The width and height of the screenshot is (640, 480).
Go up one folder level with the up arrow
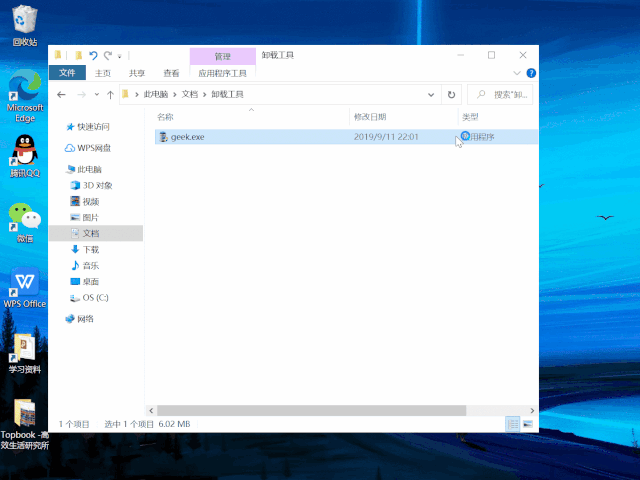click(x=110, y=95)
